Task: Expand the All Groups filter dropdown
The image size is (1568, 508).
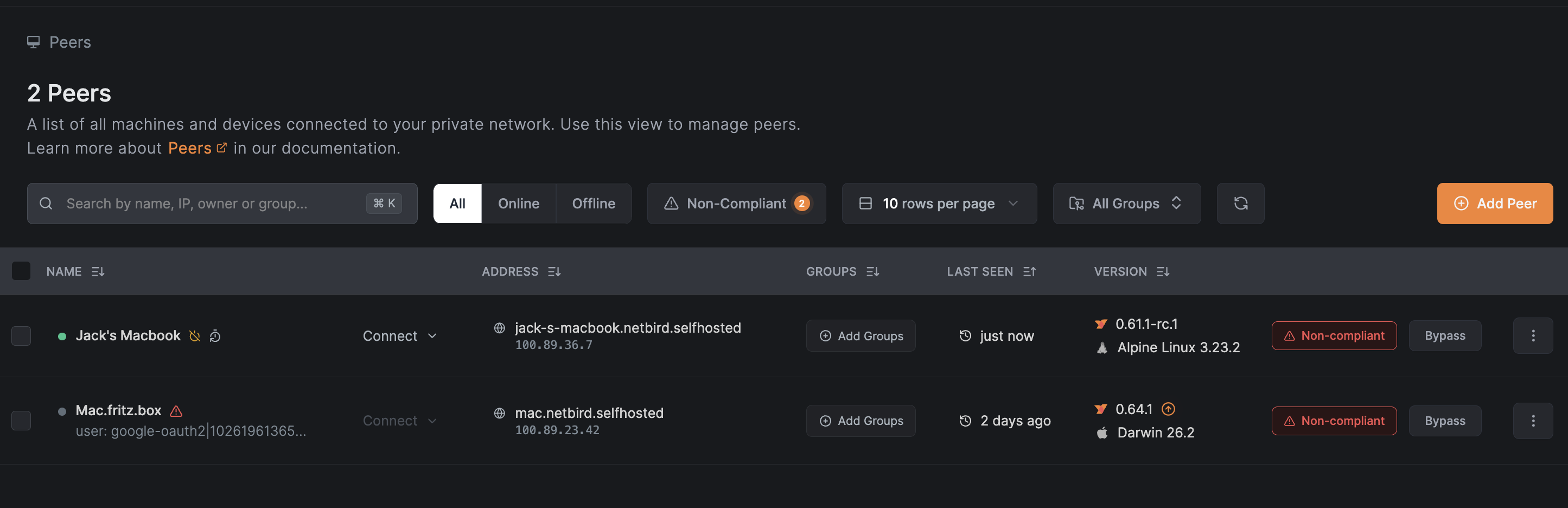Action: coord(1126,204)
